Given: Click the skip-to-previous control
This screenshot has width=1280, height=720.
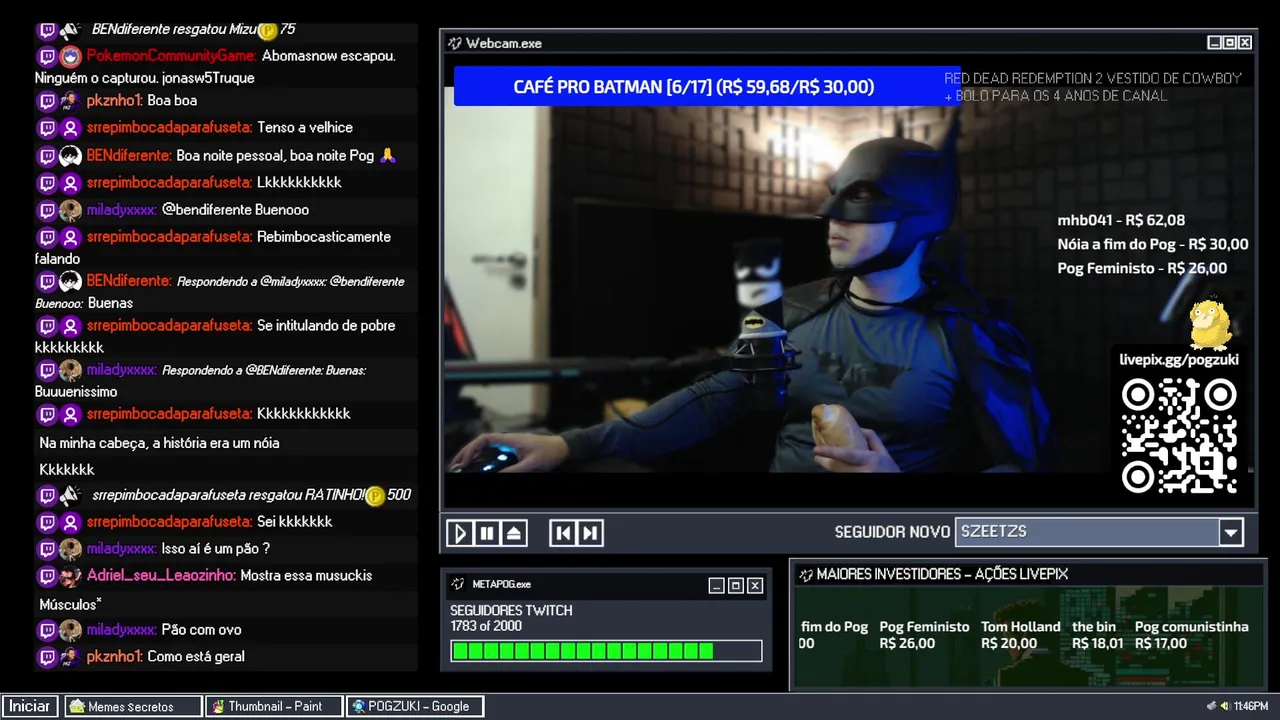Looking at the screenshot, I should (x=564, y=533).
